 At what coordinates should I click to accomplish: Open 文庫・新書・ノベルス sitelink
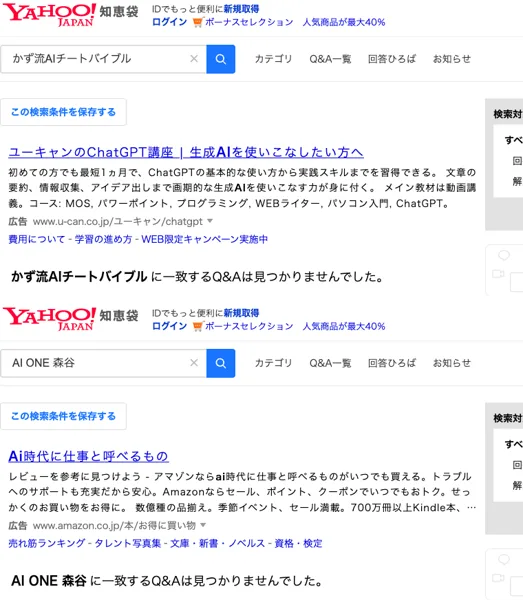(x=218, y=543)
